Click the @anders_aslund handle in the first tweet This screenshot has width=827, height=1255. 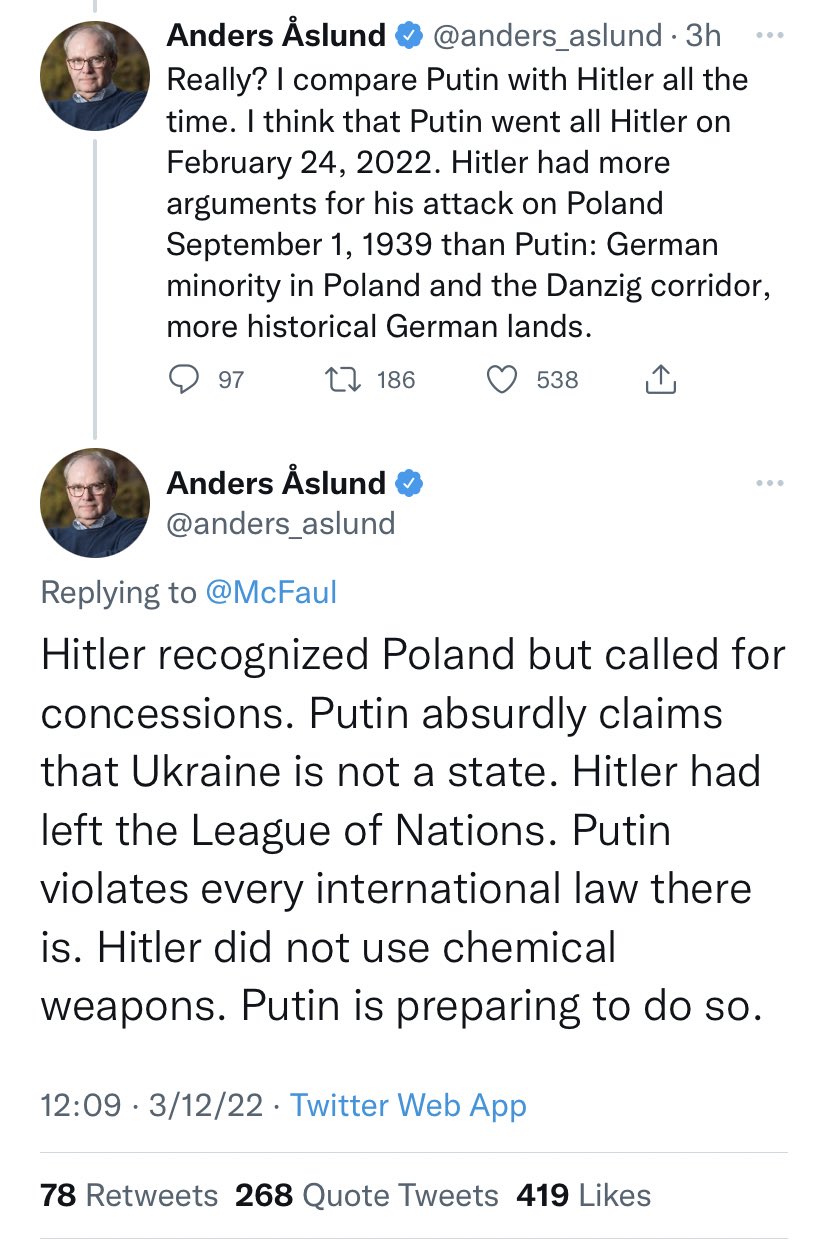coord(547,37)
